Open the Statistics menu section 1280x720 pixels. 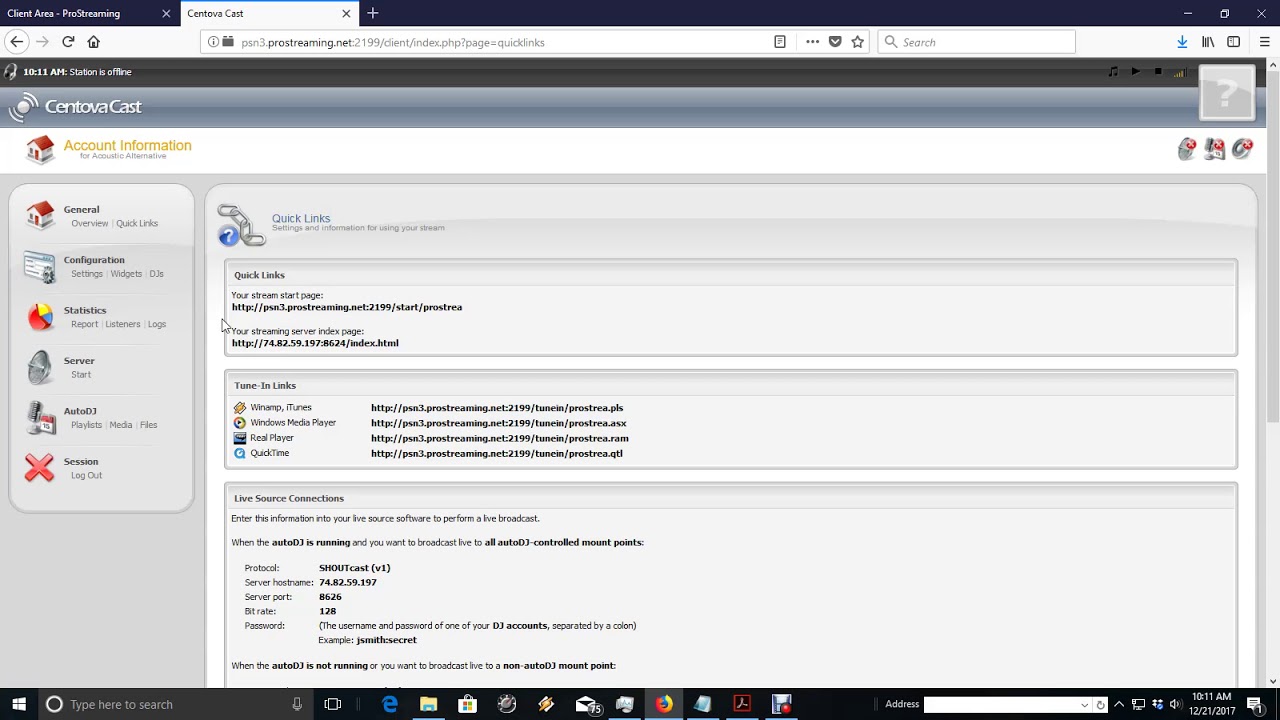pos(85,311)
